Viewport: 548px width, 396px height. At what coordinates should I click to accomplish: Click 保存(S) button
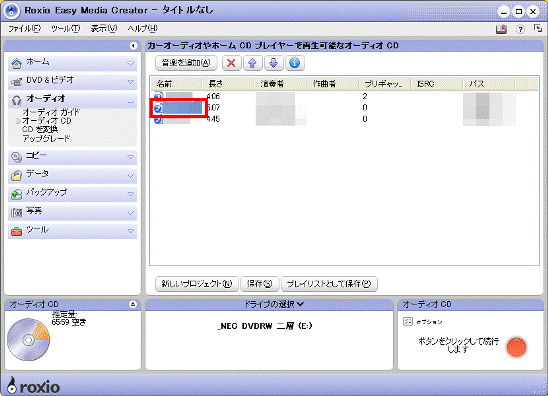pyautogui.click(x=260, y=284)
